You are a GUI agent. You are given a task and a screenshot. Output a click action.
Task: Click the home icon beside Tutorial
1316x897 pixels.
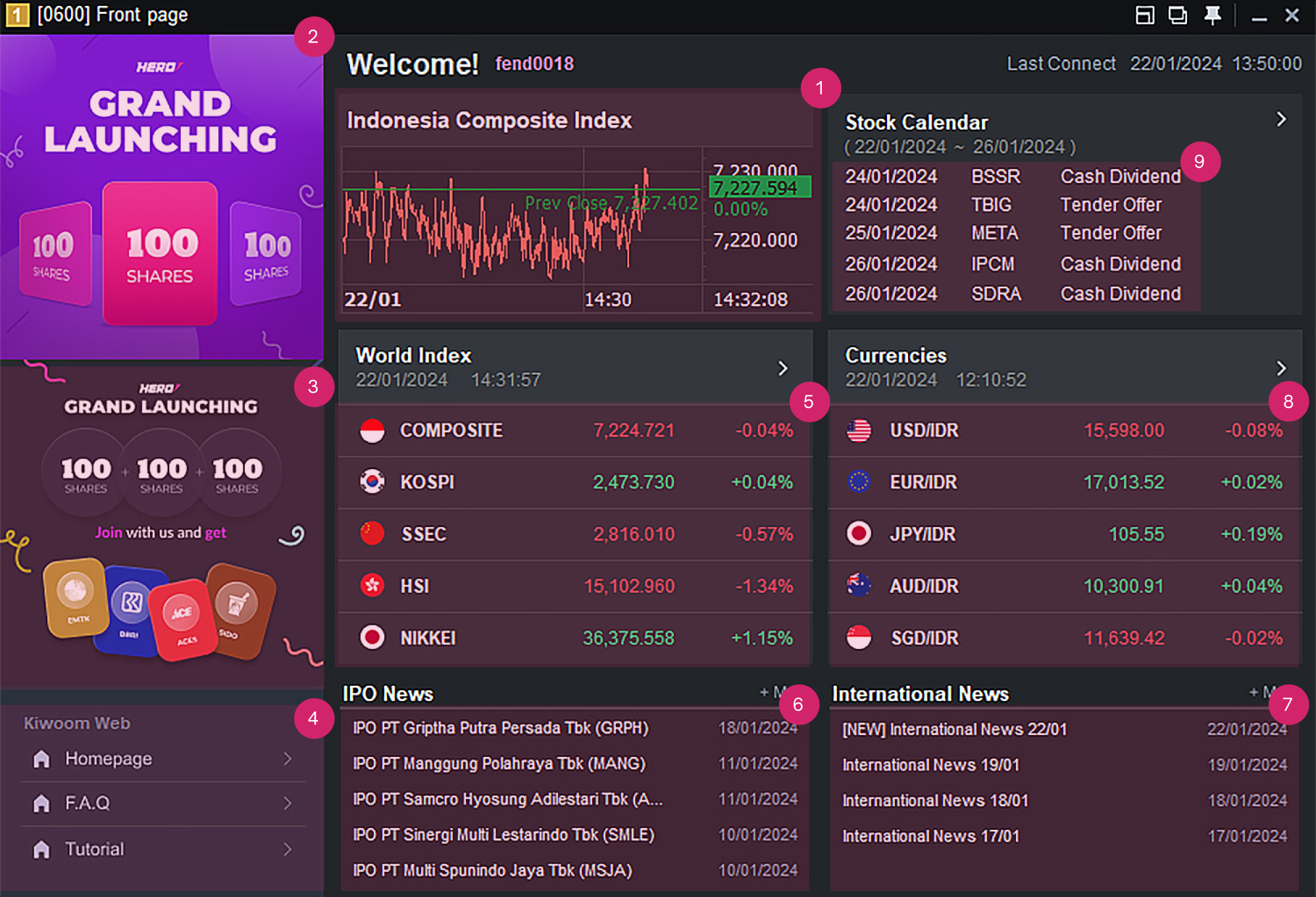(x=41, y=848)
